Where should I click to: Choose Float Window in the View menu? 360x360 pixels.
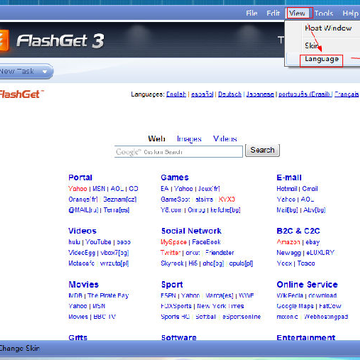(328, 28)
